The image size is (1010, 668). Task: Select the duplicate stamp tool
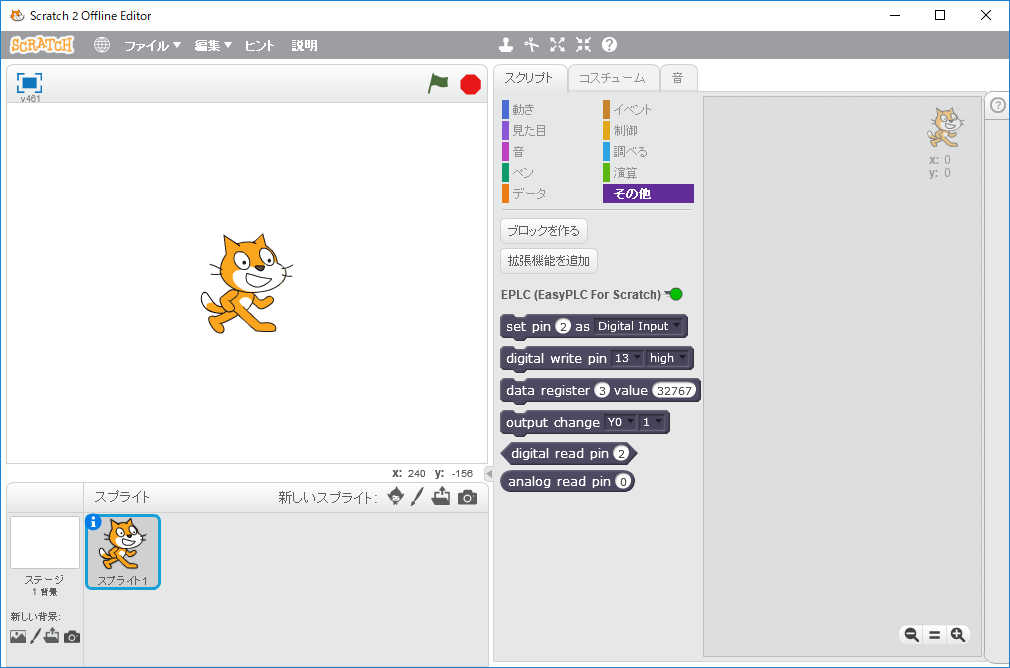(x=507, y=45)
